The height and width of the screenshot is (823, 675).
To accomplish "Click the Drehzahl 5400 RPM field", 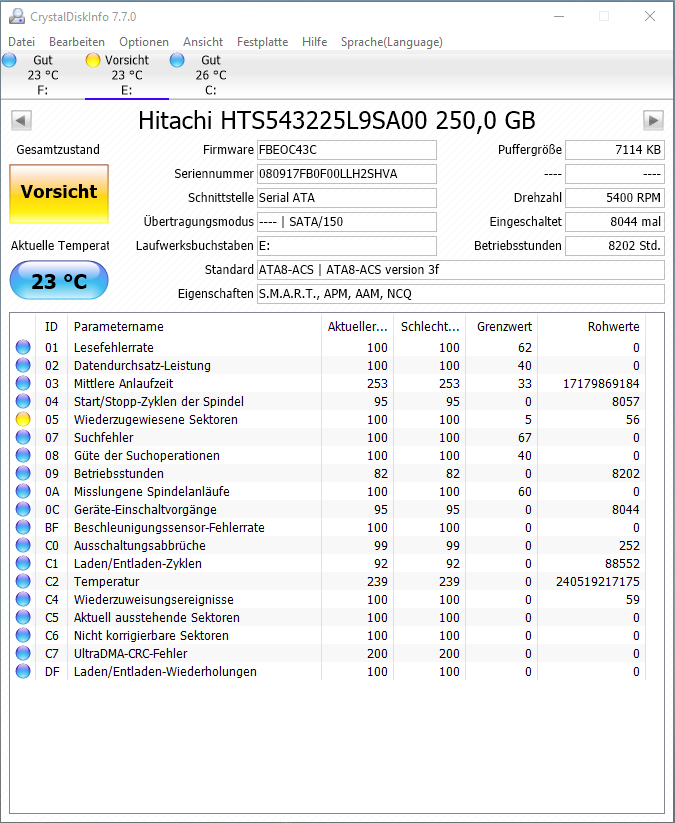I will pos(615,198).
